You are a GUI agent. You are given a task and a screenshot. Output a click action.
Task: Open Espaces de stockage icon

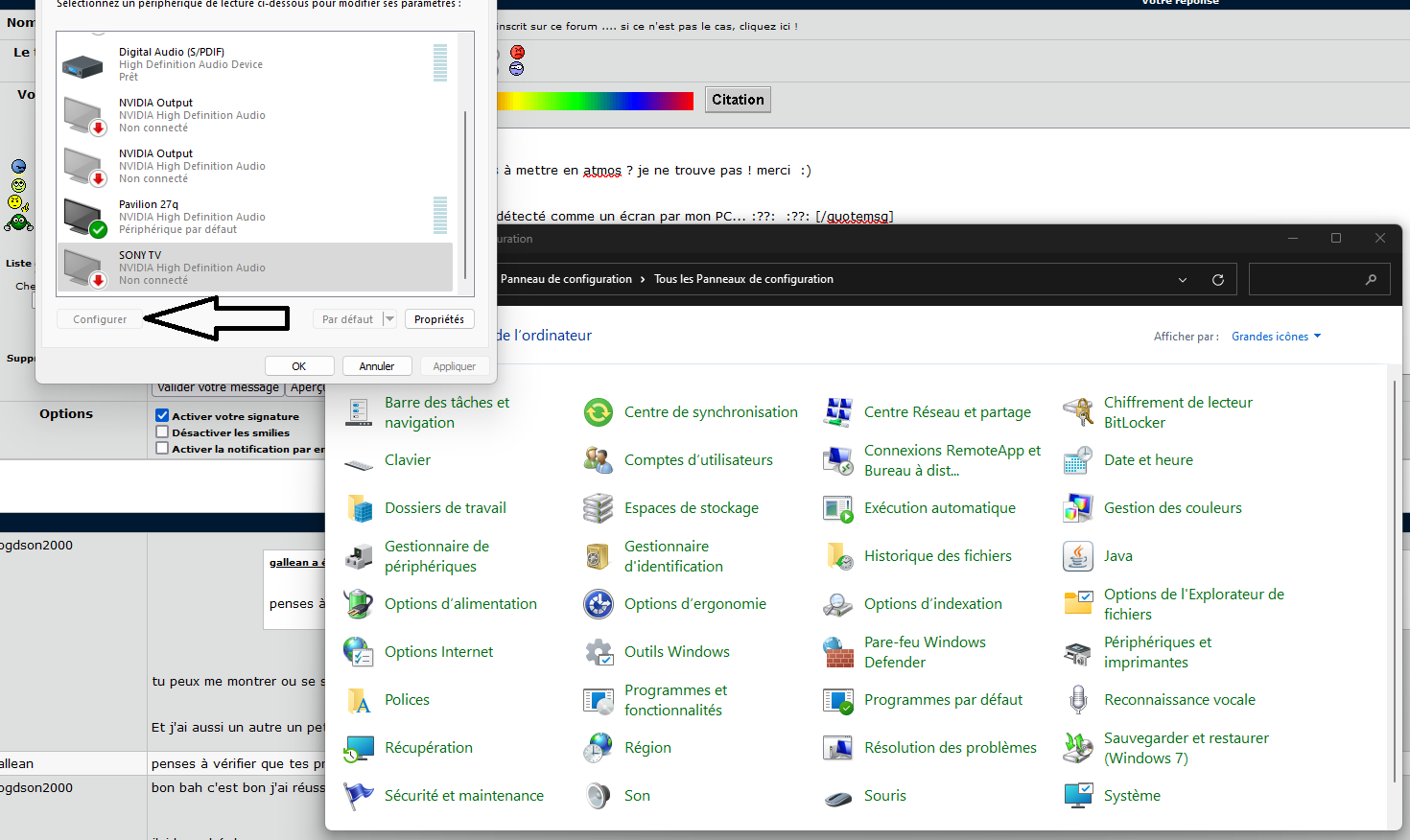599,508
